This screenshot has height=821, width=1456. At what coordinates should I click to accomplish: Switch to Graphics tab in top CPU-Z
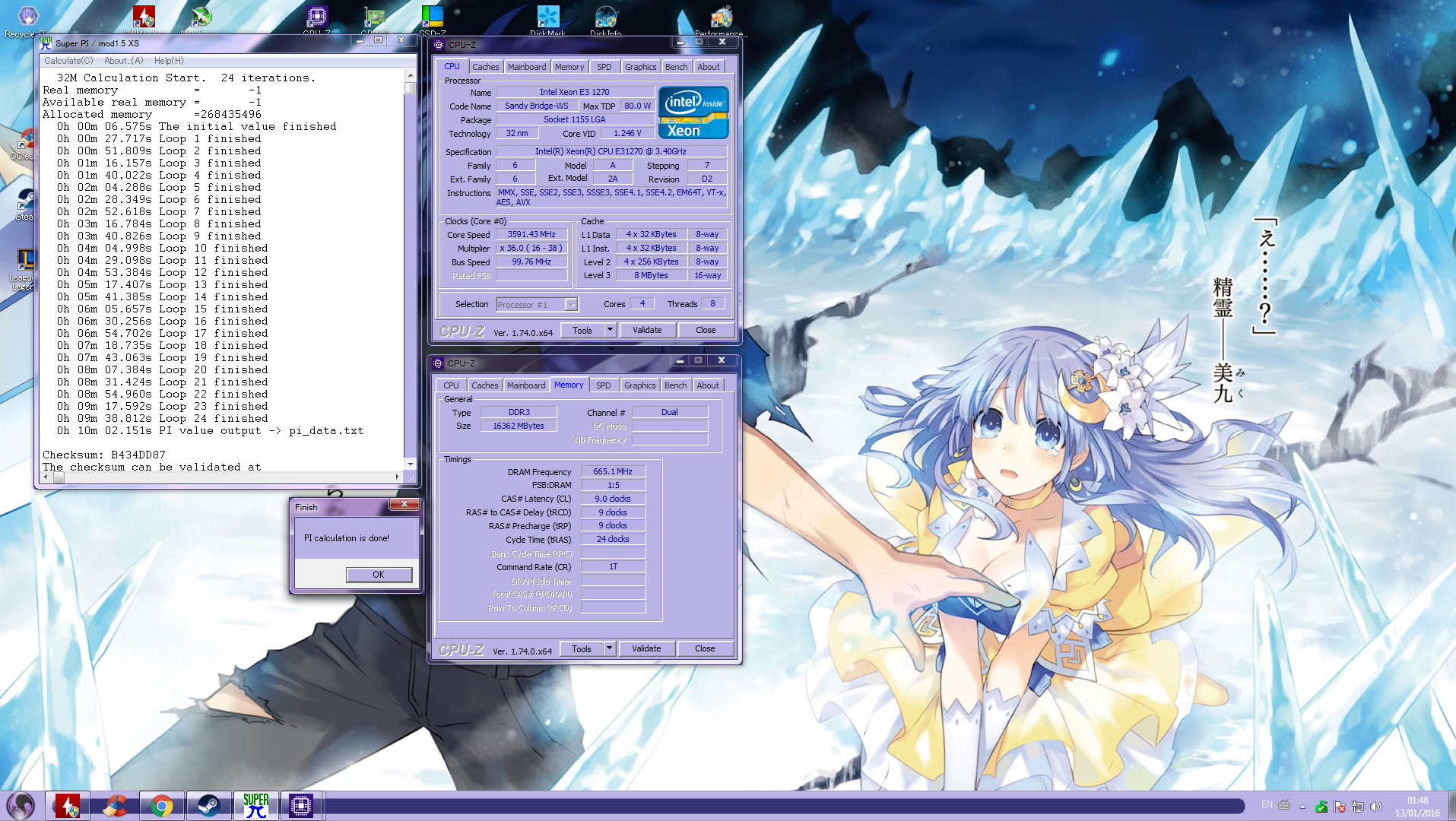click(x=641, y=67)
